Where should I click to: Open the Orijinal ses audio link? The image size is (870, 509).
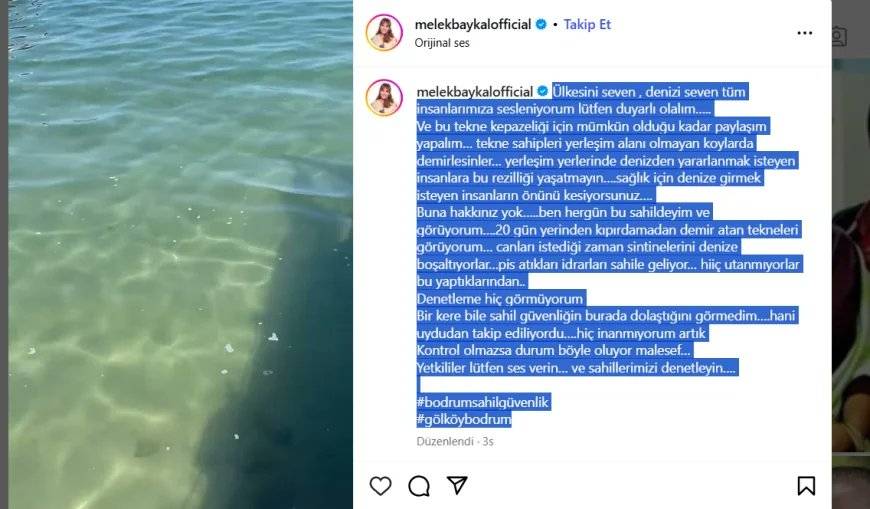pyautogui.click(x=442, y=43)
